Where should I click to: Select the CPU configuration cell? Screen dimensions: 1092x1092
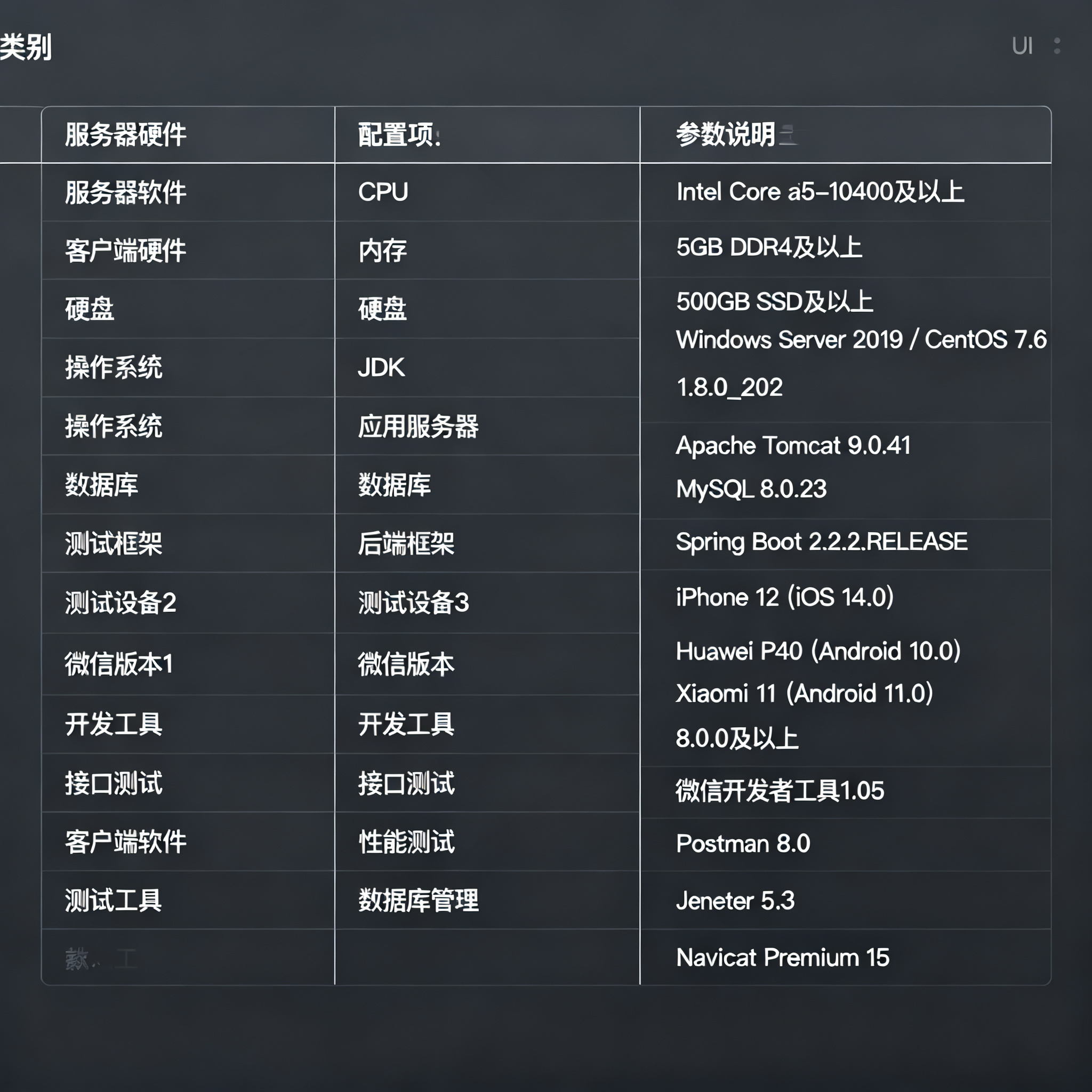[487, 192]
